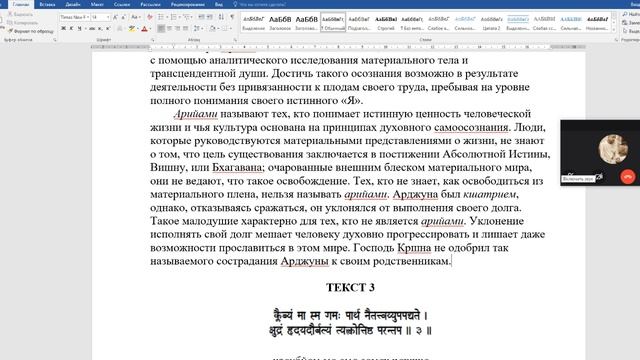
Task: Switch to the Дизайн ribbon tab
Action: pos(73,4)
